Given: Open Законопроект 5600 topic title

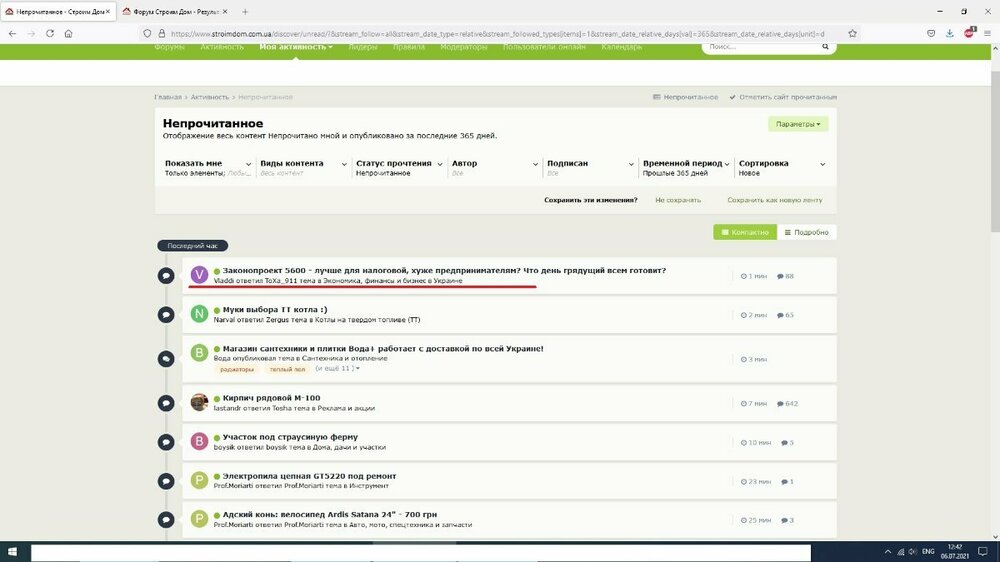Looking at the screenshot, I should coord(444,270).
